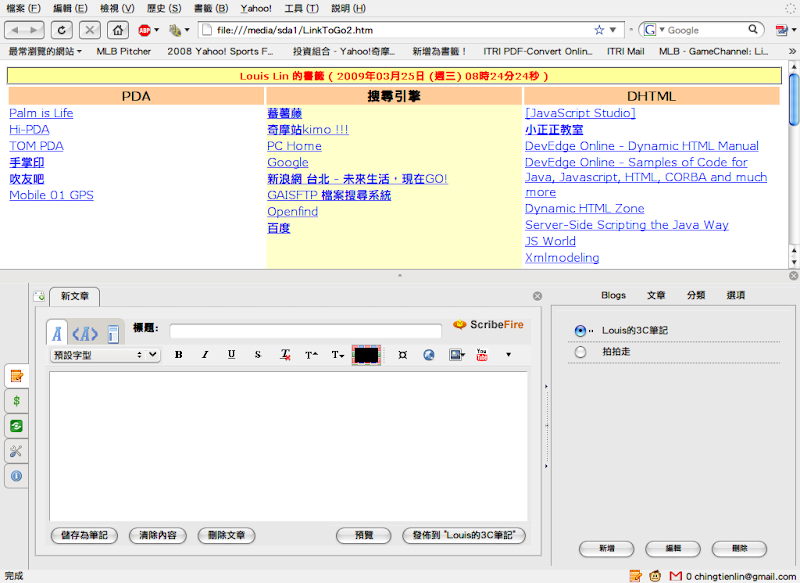Screen dimensions: 800x583
Task: Click the Stop loading X button
Action: [x=90, y=30]
